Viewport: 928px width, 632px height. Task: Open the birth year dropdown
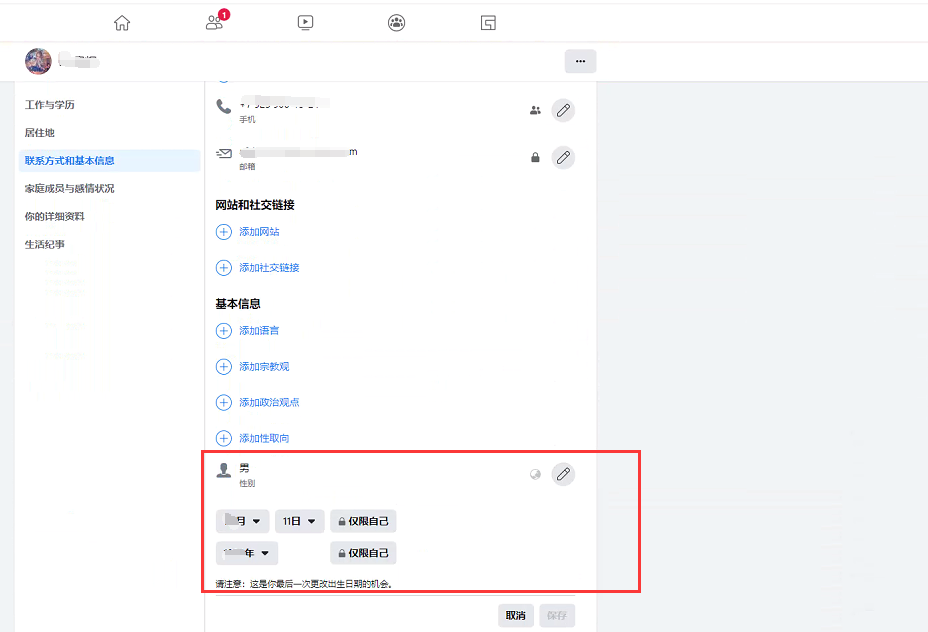tap(246, 552)
